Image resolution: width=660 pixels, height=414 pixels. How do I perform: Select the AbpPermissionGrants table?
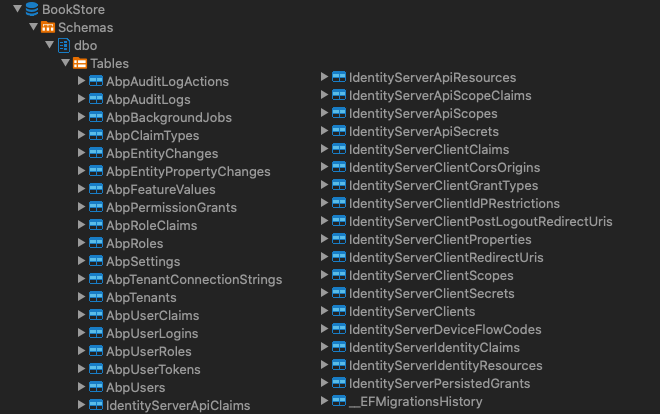[x=171, y=207]
